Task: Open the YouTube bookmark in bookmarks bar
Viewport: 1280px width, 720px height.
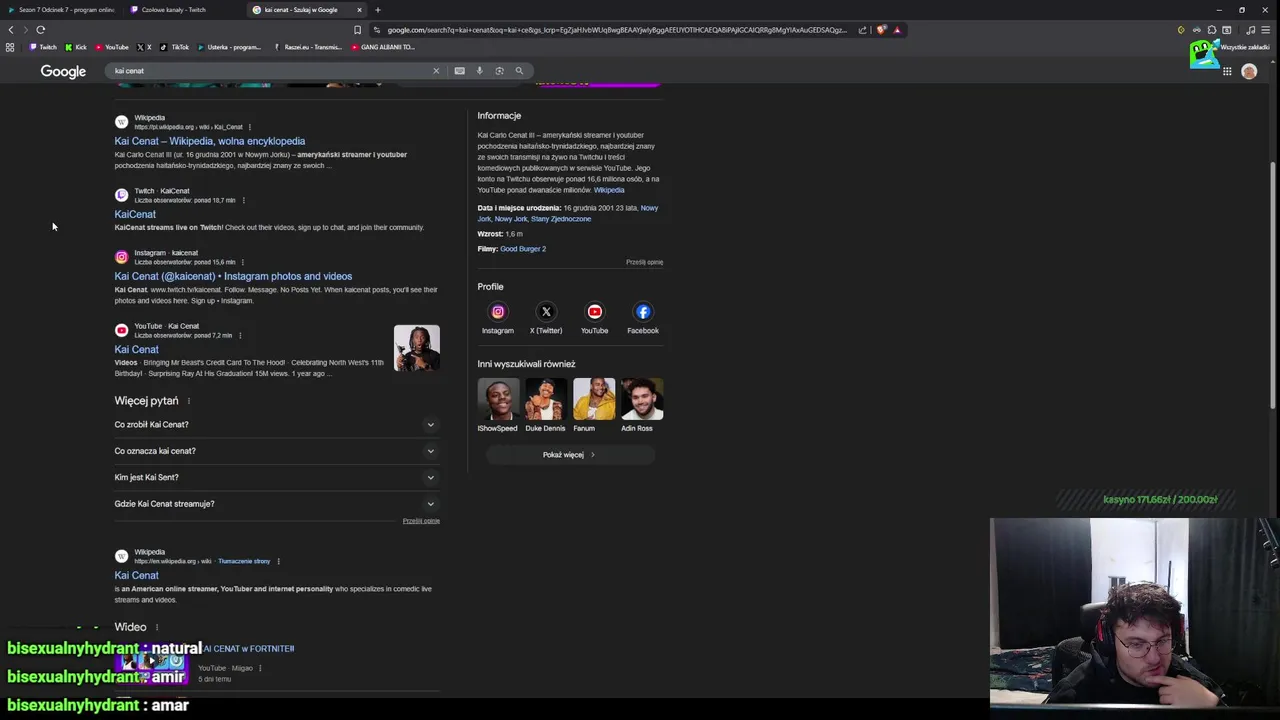Action: pos(112,47)
